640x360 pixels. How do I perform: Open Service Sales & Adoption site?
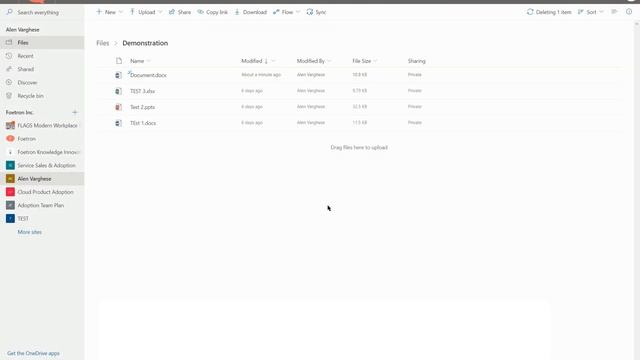click(x=42, y=165)
